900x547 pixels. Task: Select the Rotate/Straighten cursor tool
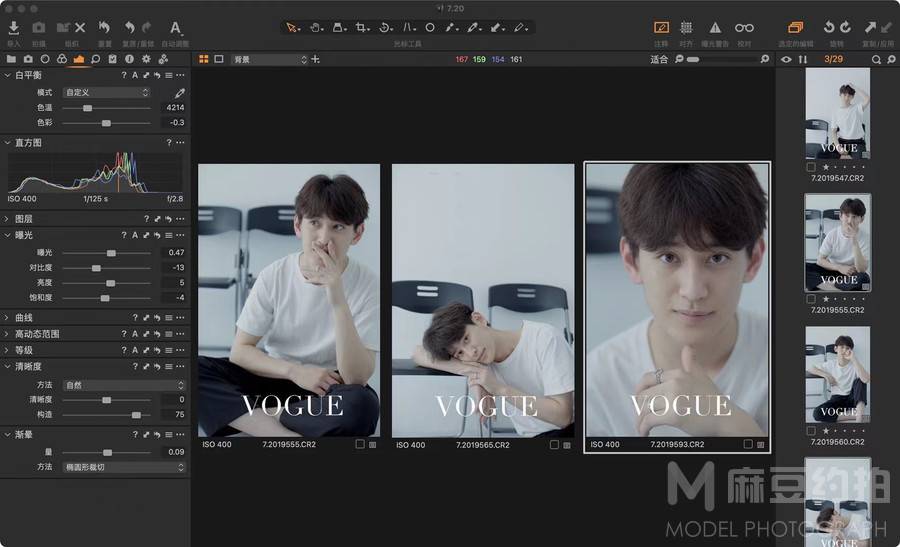[x=386, y=27]
